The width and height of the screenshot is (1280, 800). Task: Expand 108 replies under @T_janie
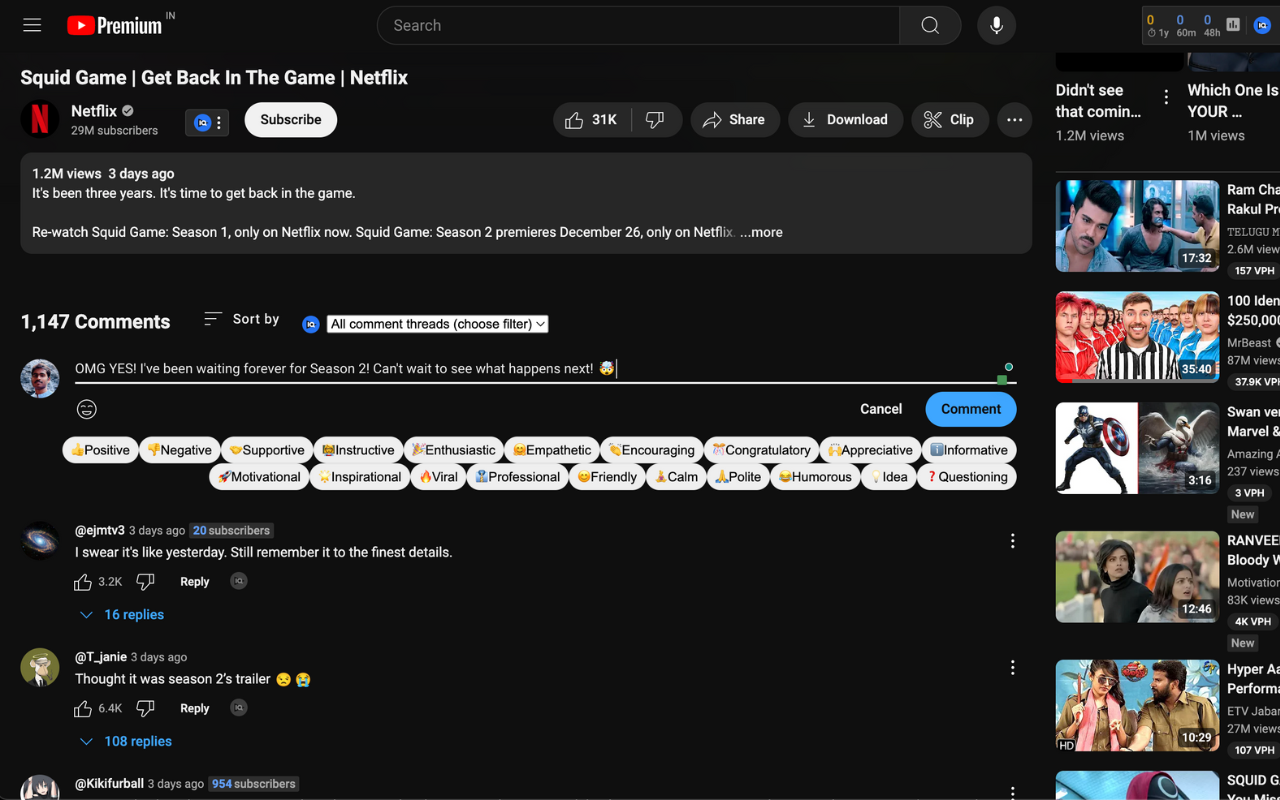tap(125, 741)
